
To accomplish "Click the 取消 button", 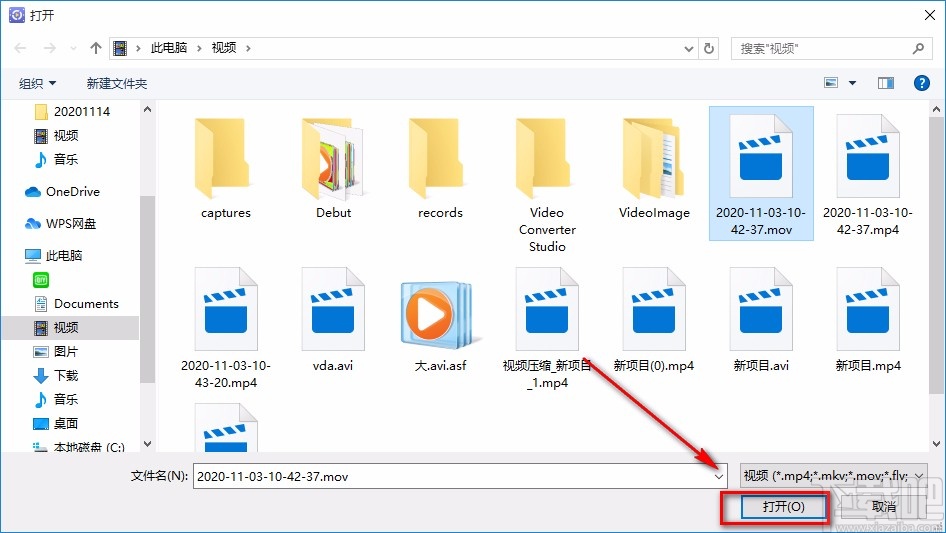I will 884,507.
